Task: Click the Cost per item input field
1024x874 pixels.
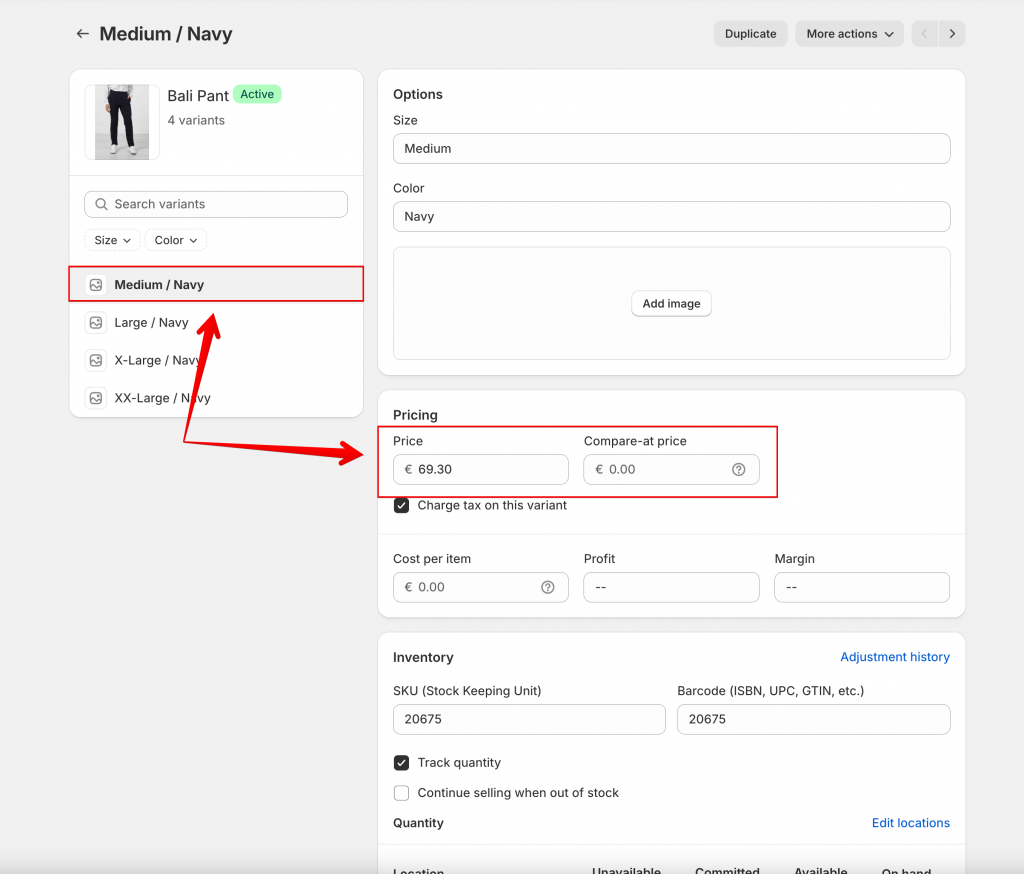Action: pyautogui.click(x=481, y=587)
